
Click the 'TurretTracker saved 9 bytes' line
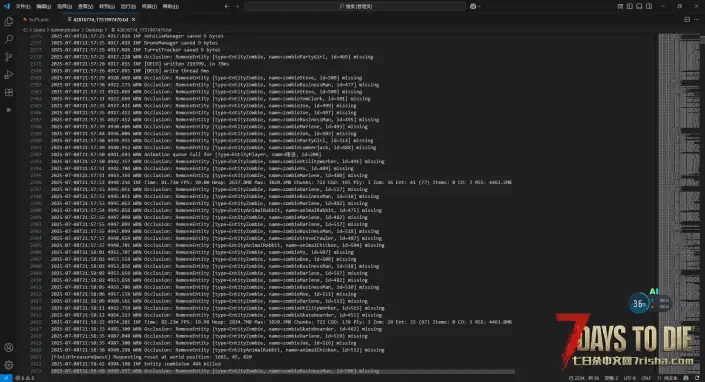tap(135, 50)
